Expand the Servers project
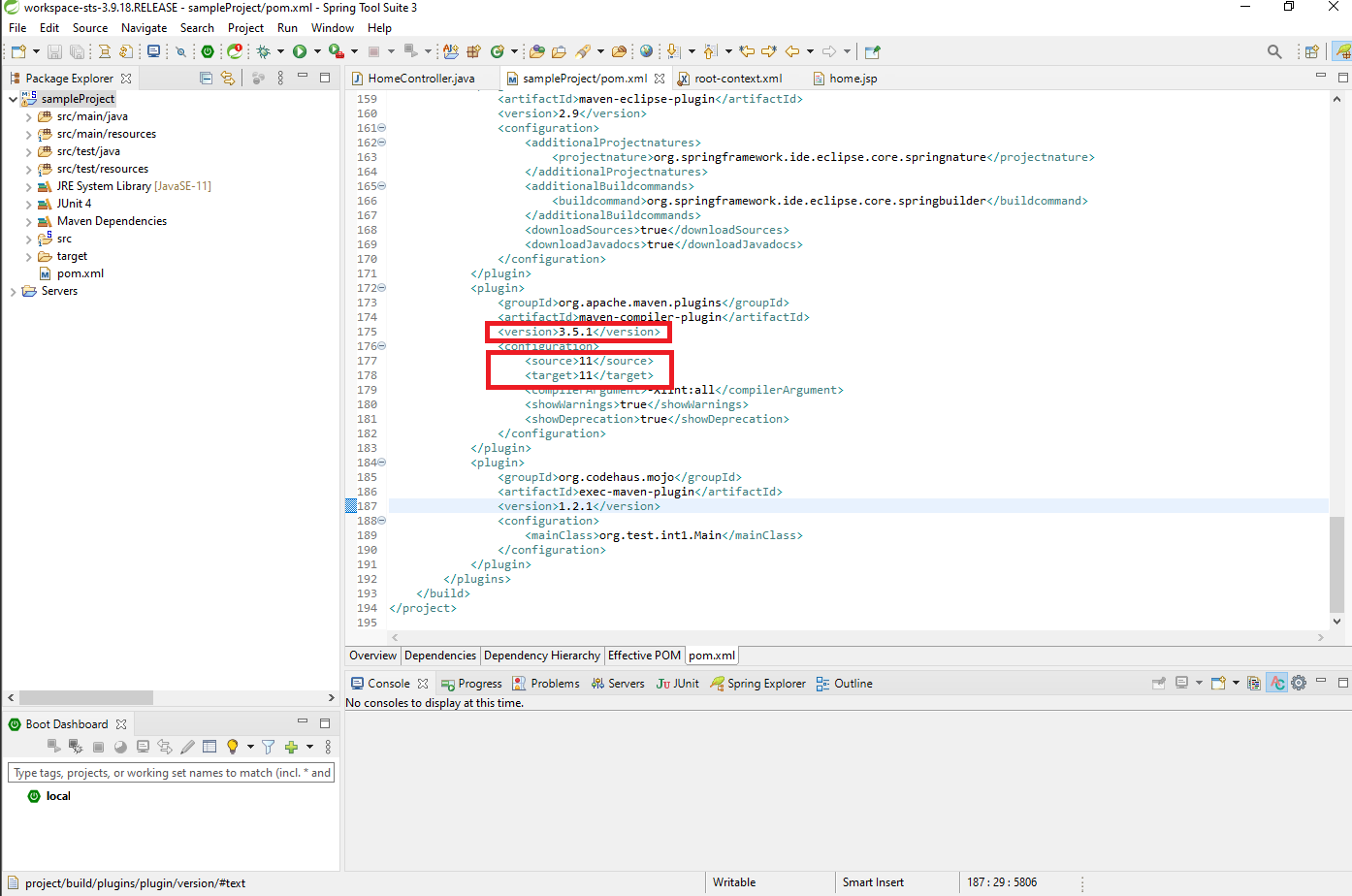This screenshot has width=1352, height=896. (x=13, y=291)
